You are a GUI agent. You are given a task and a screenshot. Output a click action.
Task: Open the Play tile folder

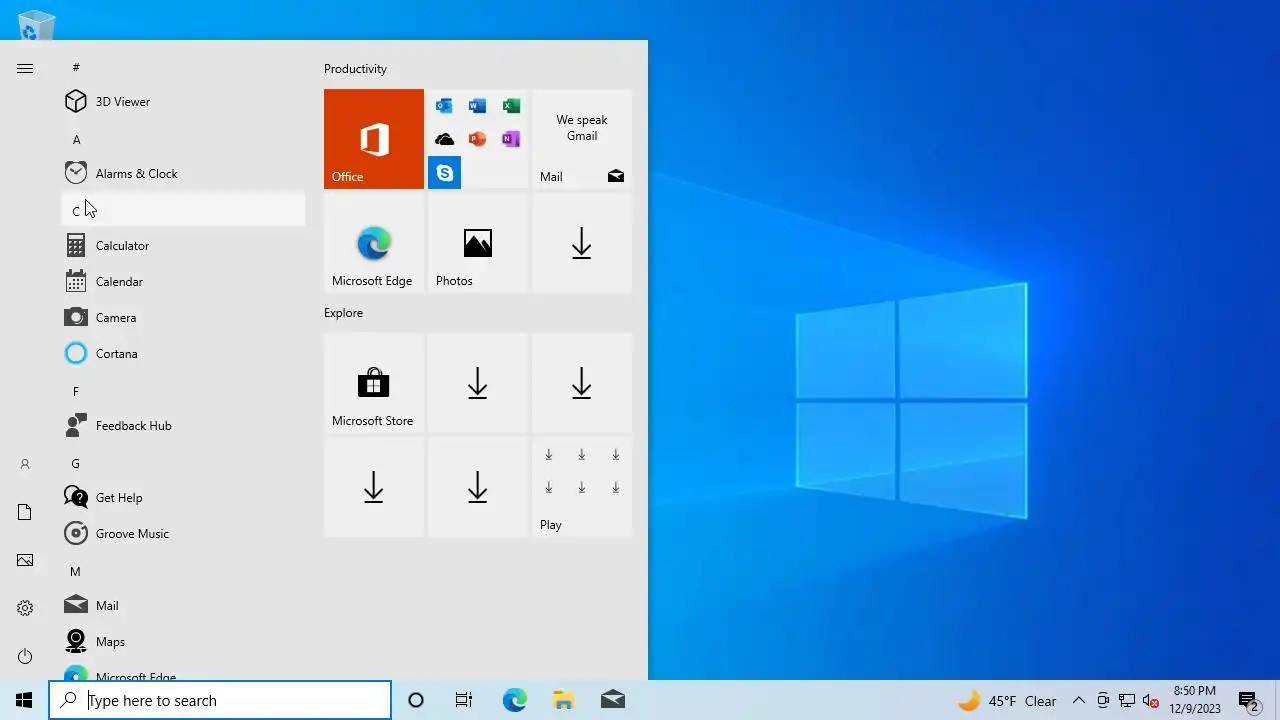point(582,487)
